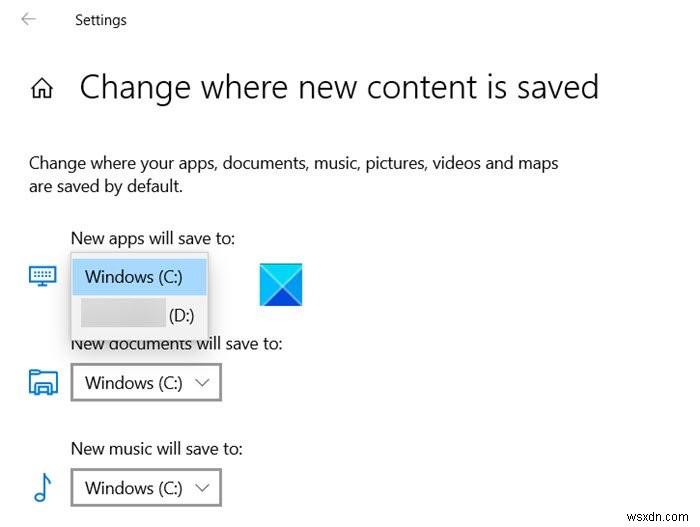Choose the (D:) drive option

click(x=140, y=315)
